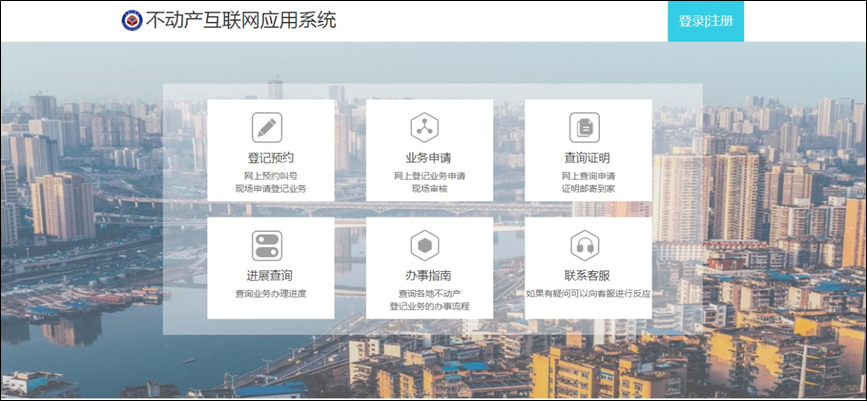This screenshot has height=401, width=867.
Task: Click the text 现场审核
Action: coord(430,189)
